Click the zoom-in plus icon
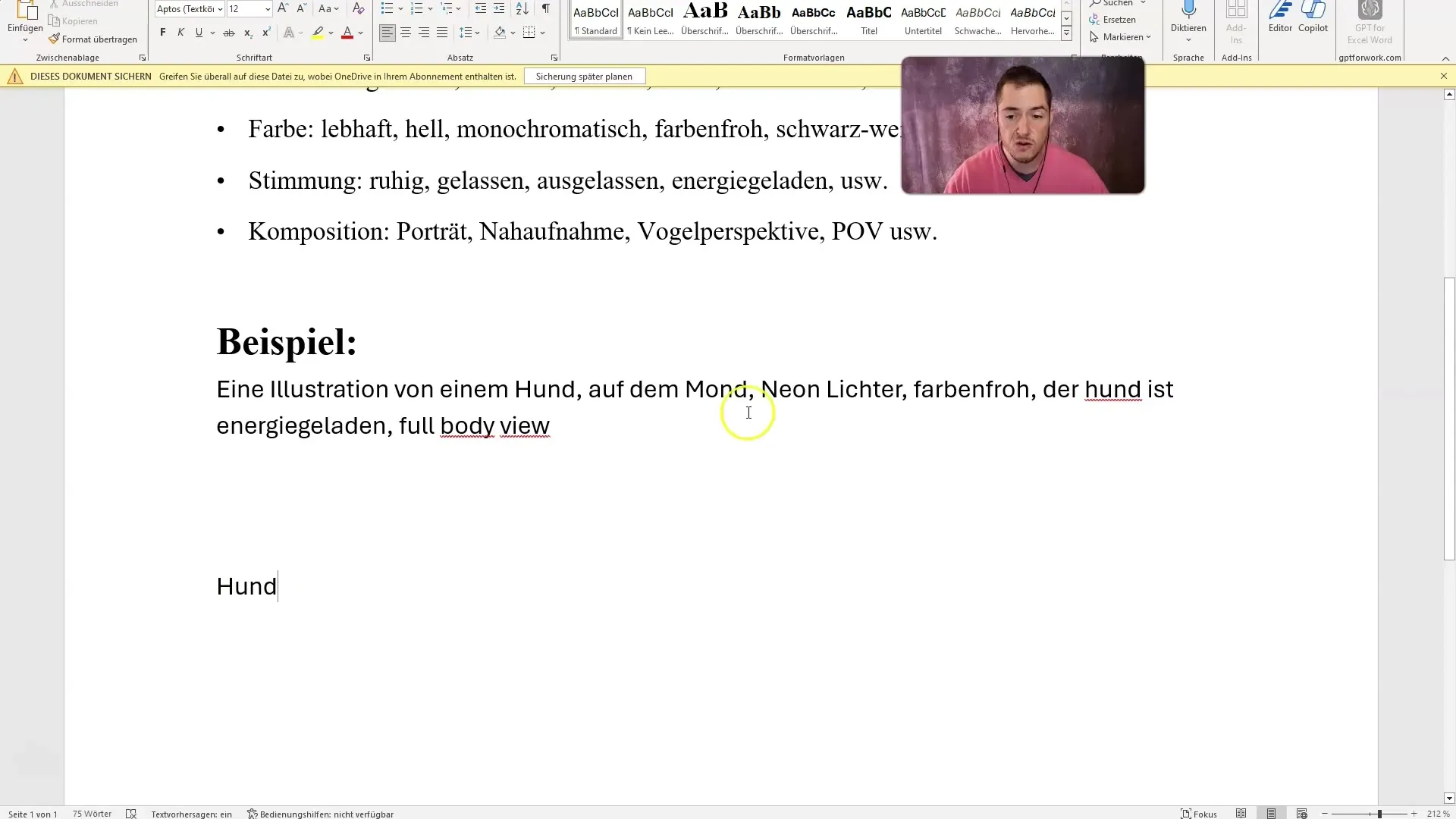Screen dimensions: 1456x819 click(x=1414, y=814)
